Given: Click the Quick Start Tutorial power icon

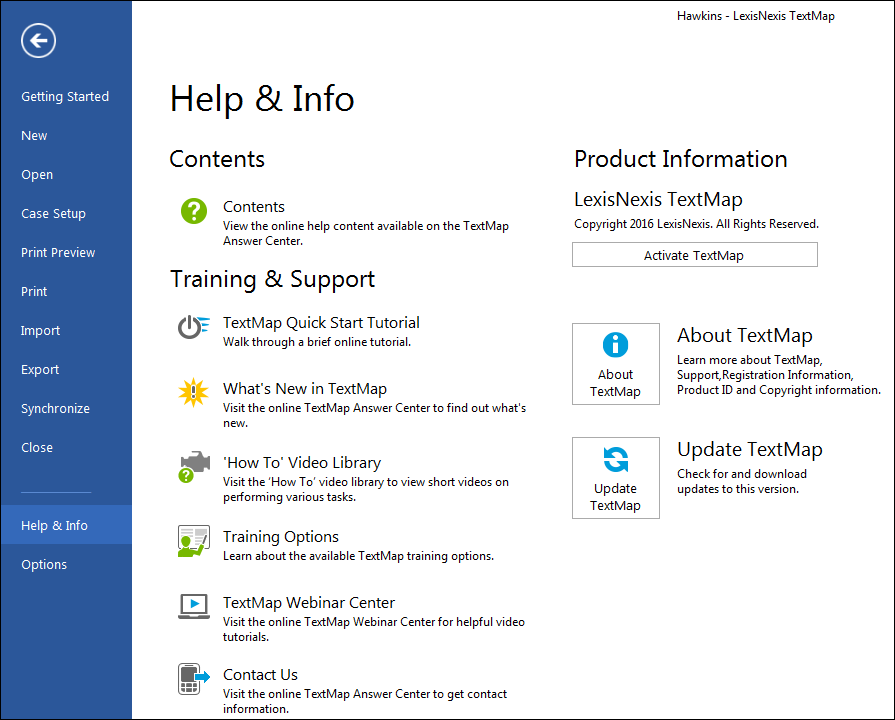Looking at the screenshot, I should click(193, 327).
